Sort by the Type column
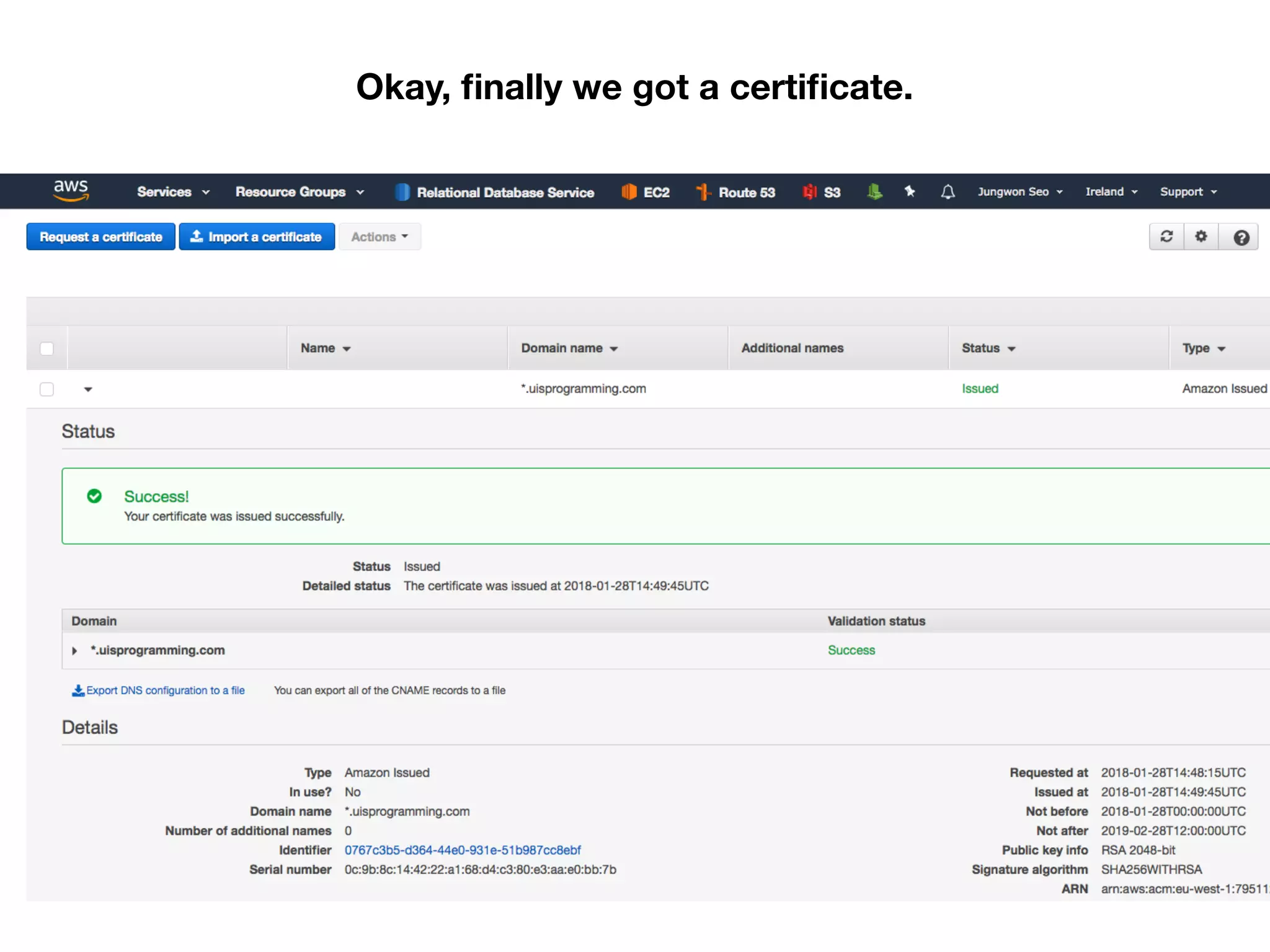 [1204, 348]
